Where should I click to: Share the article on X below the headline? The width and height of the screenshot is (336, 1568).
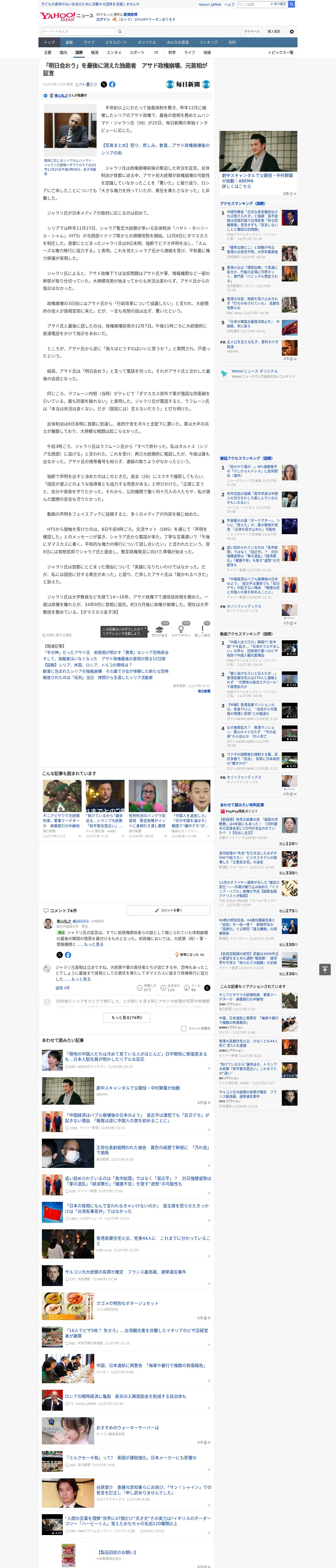click(104, 85)
